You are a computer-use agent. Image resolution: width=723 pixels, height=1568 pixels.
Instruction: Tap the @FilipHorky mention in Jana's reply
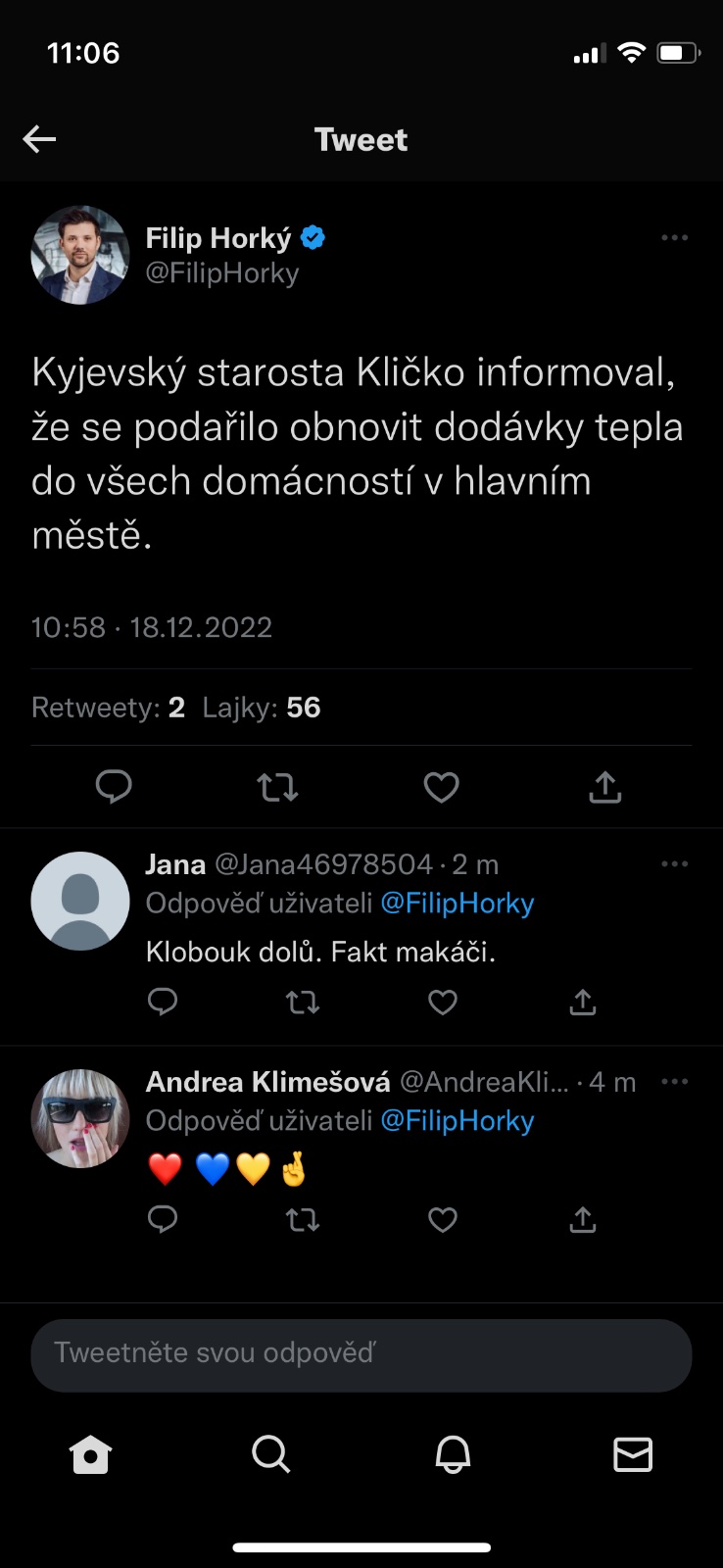pos(457,904)
